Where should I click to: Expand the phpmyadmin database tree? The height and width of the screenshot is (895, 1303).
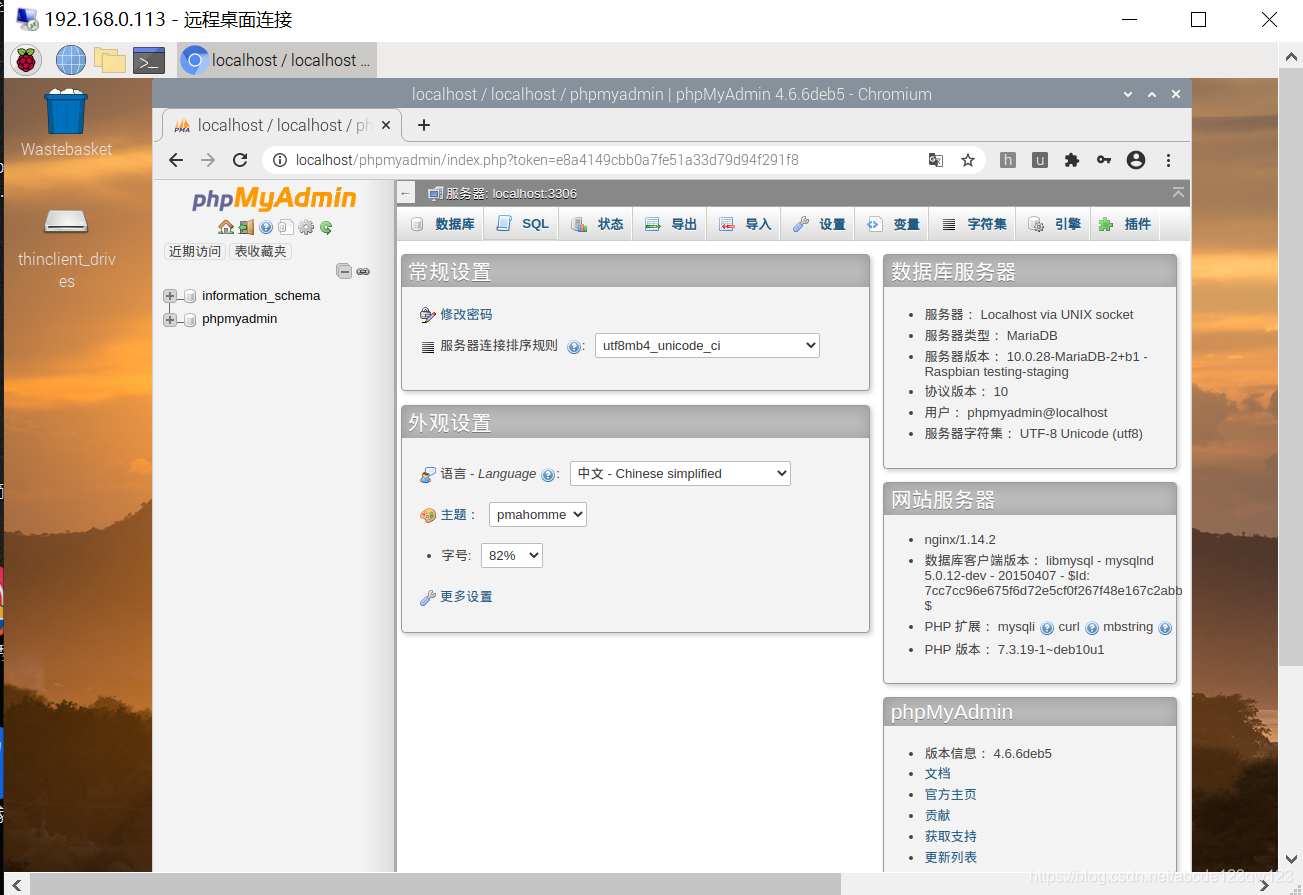pyautogui.click(x=170, y=320)
